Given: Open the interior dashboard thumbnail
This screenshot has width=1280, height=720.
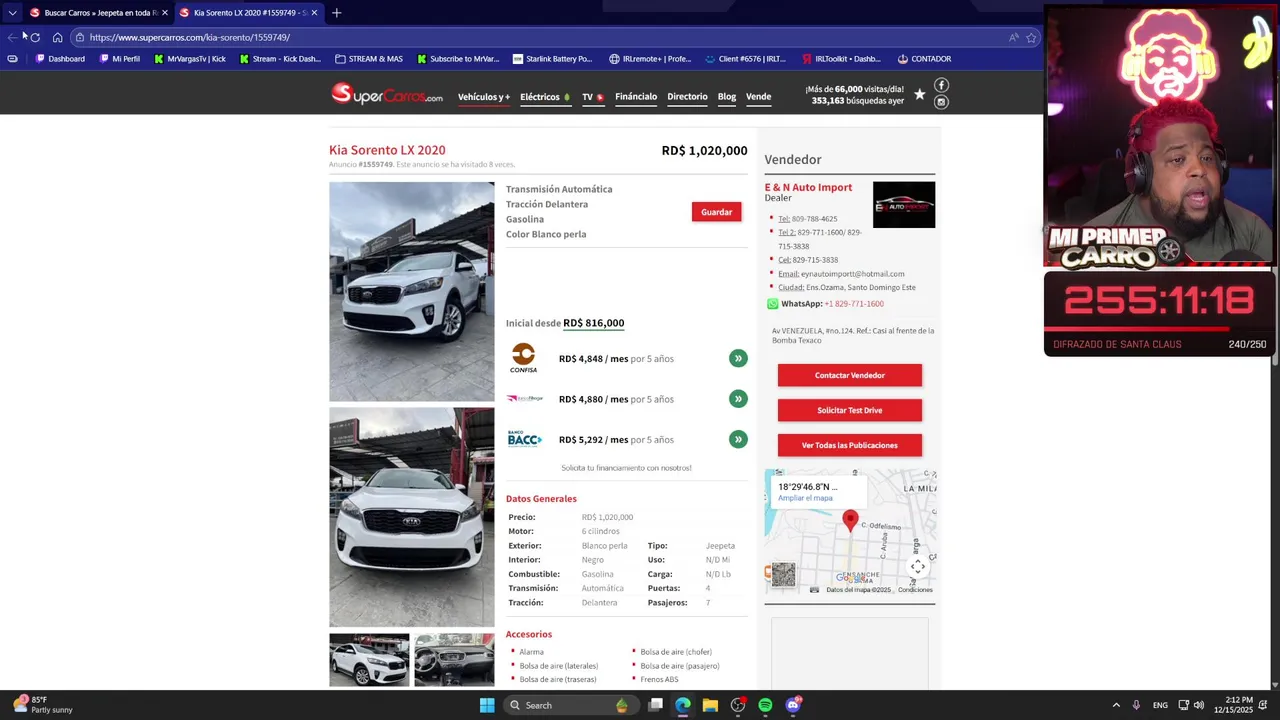Looking at the screenshot, I should [x=454, y=660].
